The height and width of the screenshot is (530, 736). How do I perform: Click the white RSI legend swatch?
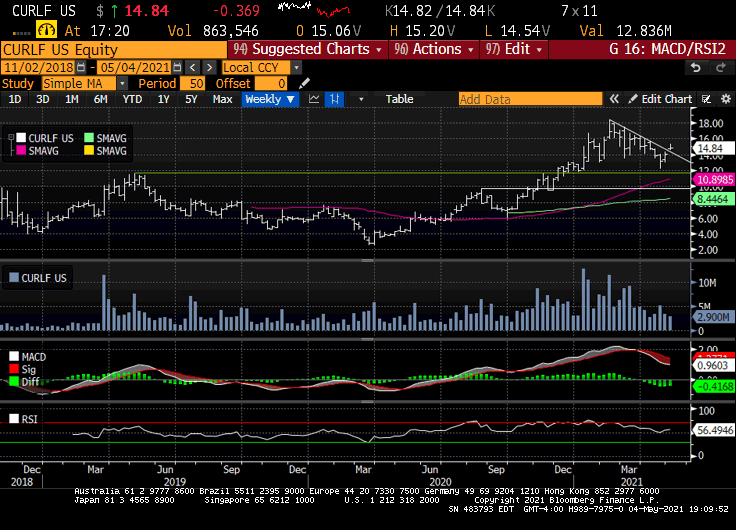(14, 419)
